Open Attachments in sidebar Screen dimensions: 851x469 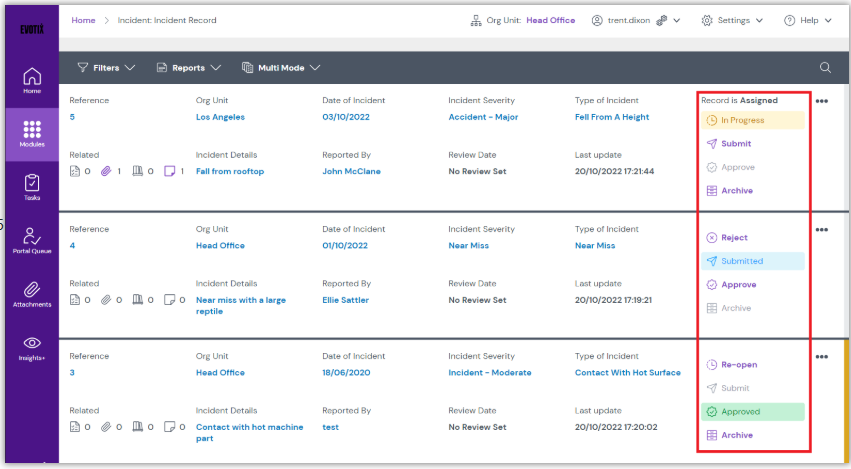(x=32, y=293)
